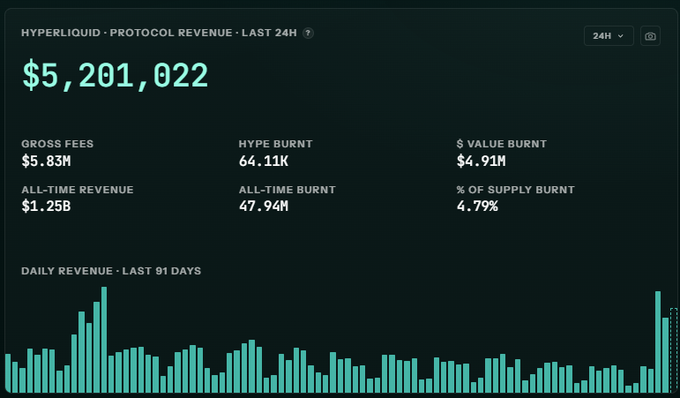Select the $ Value Burnt figure $4.91M
The image size is (680, 398).
click(x=481, y=161)
